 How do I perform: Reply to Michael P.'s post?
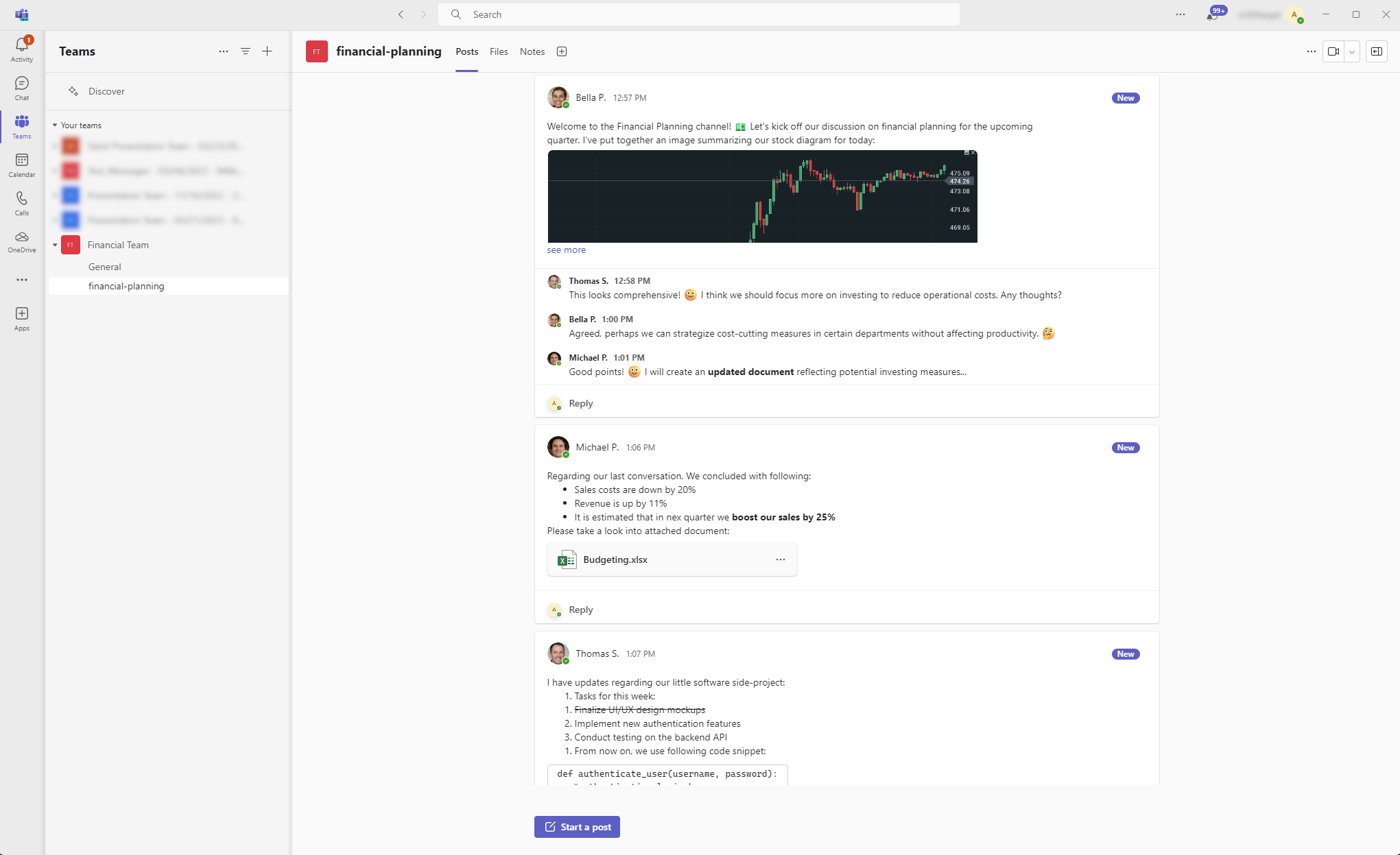pos(581,610)
